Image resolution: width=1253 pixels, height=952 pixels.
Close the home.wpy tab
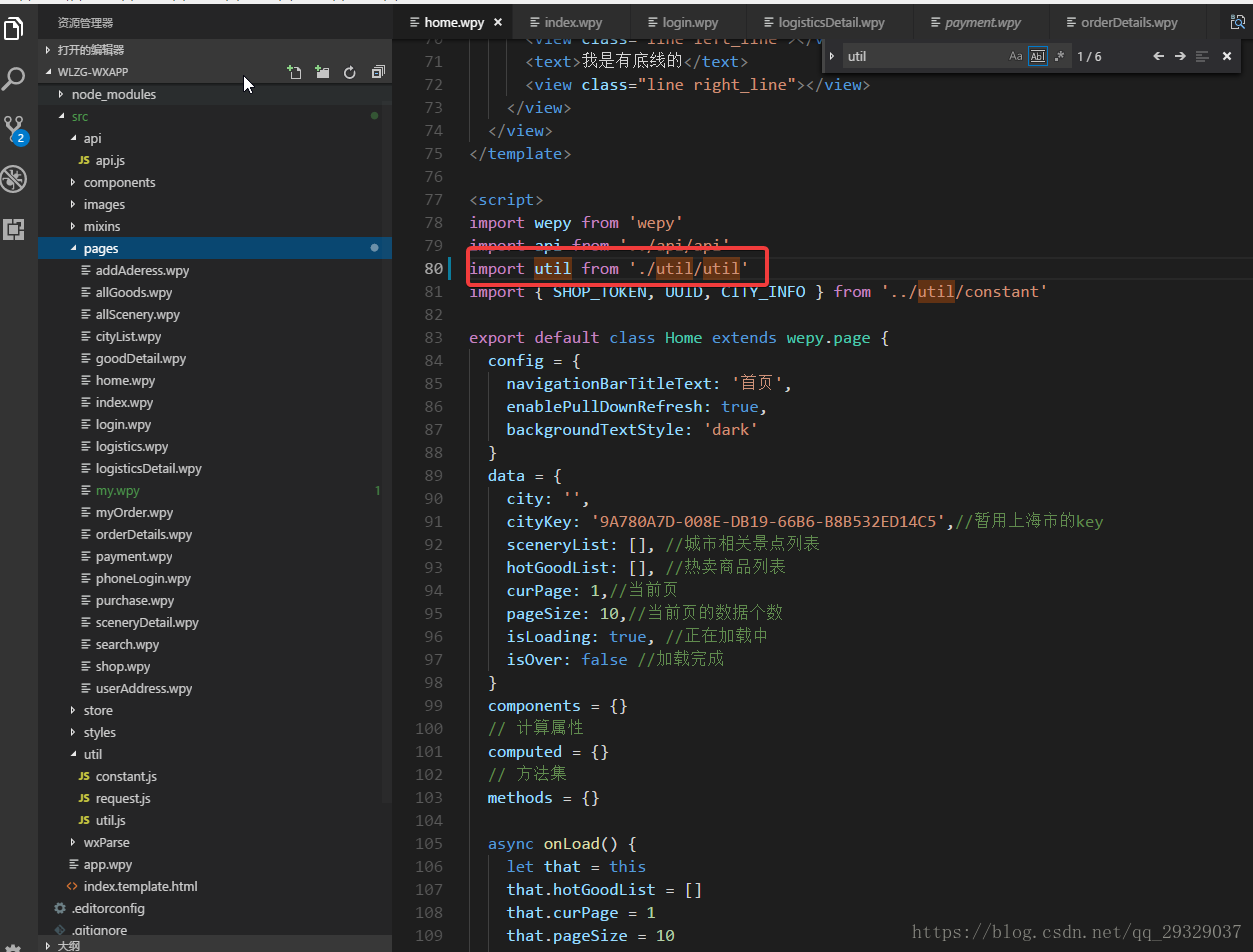(498, 22)
